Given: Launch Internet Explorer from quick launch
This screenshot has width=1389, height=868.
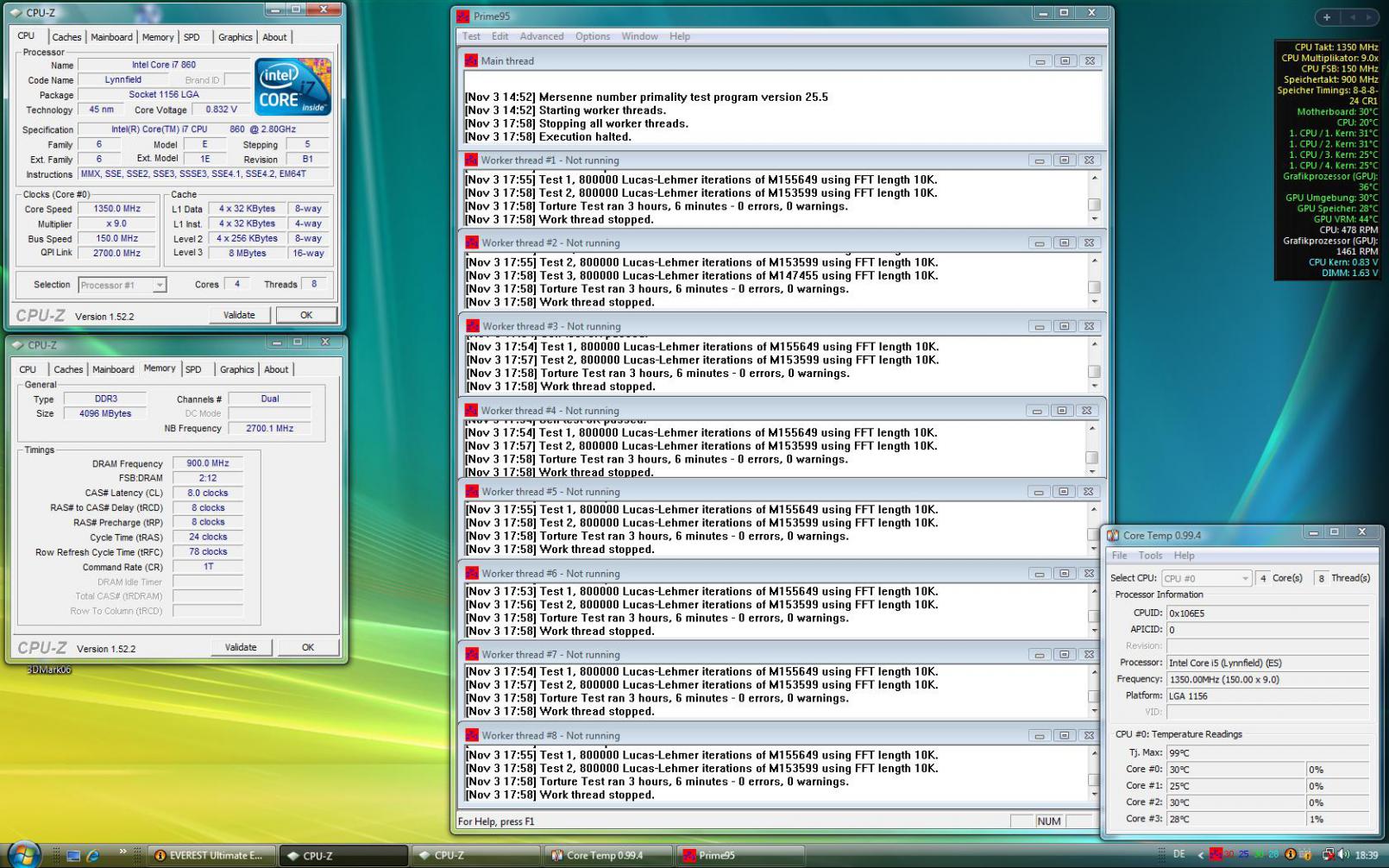Looking at the screenshot, I should [x=93, y=855].
